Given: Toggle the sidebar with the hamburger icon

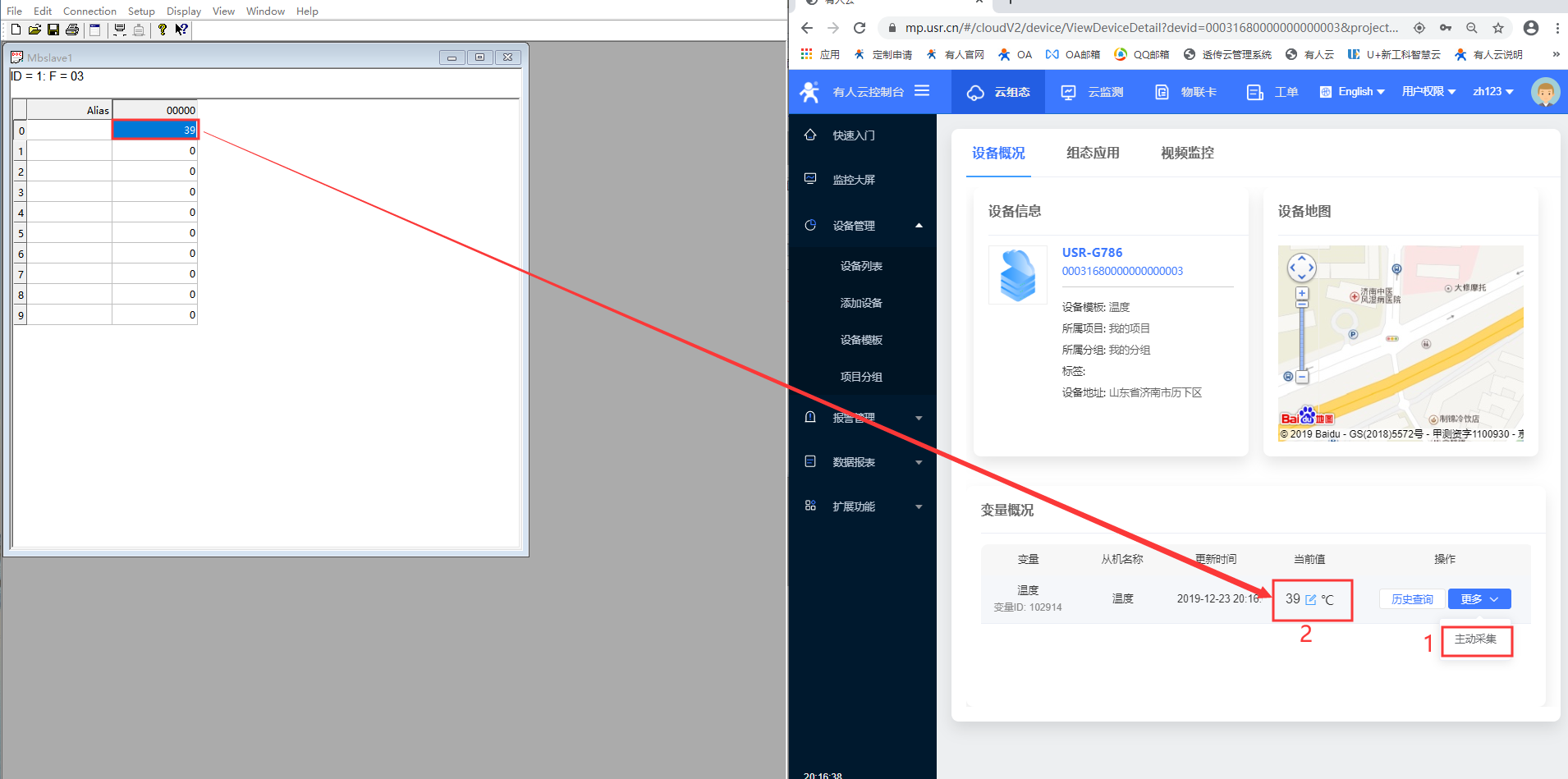Looking at the screenshot, I should pyautogui.click(x=922, y=91).
